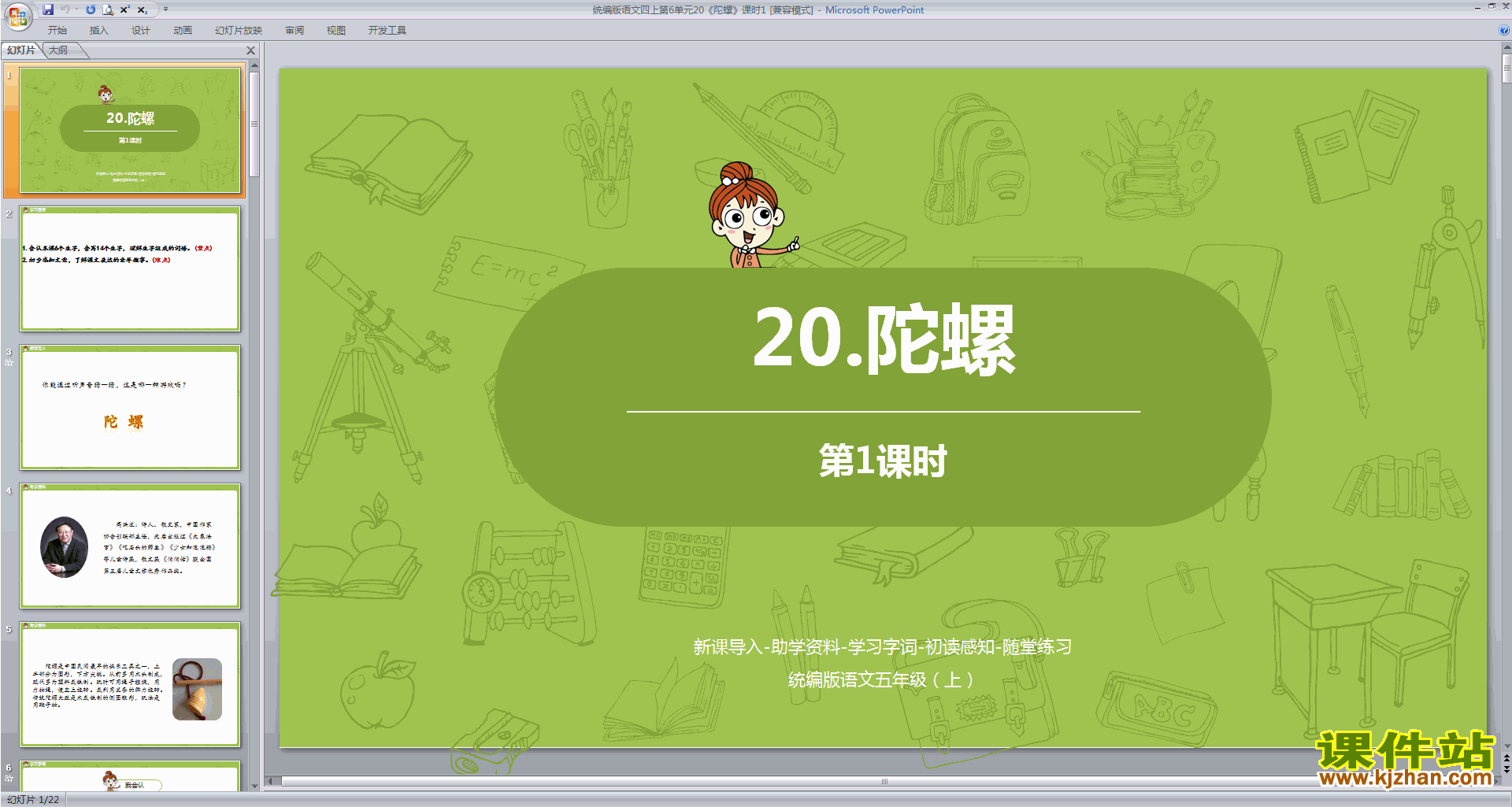Click the title text 20.陀螺 on slide
This screenshot has width=1512, height=807.
click(x=884, y=339)
